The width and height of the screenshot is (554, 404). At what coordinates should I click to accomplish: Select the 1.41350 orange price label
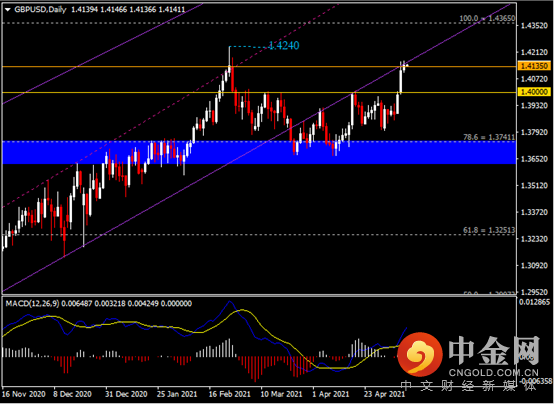coord(534,66)
